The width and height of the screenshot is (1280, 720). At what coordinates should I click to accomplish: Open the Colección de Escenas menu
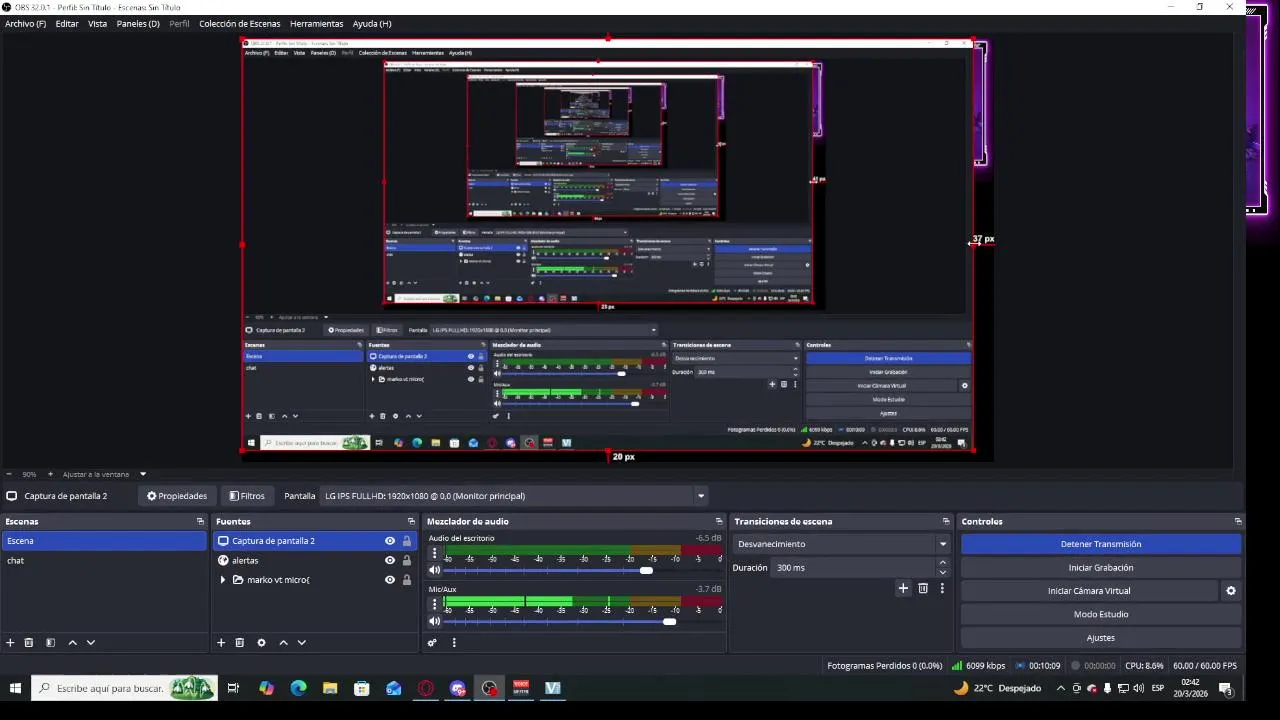pyautogui.click(x=240, y=23)
